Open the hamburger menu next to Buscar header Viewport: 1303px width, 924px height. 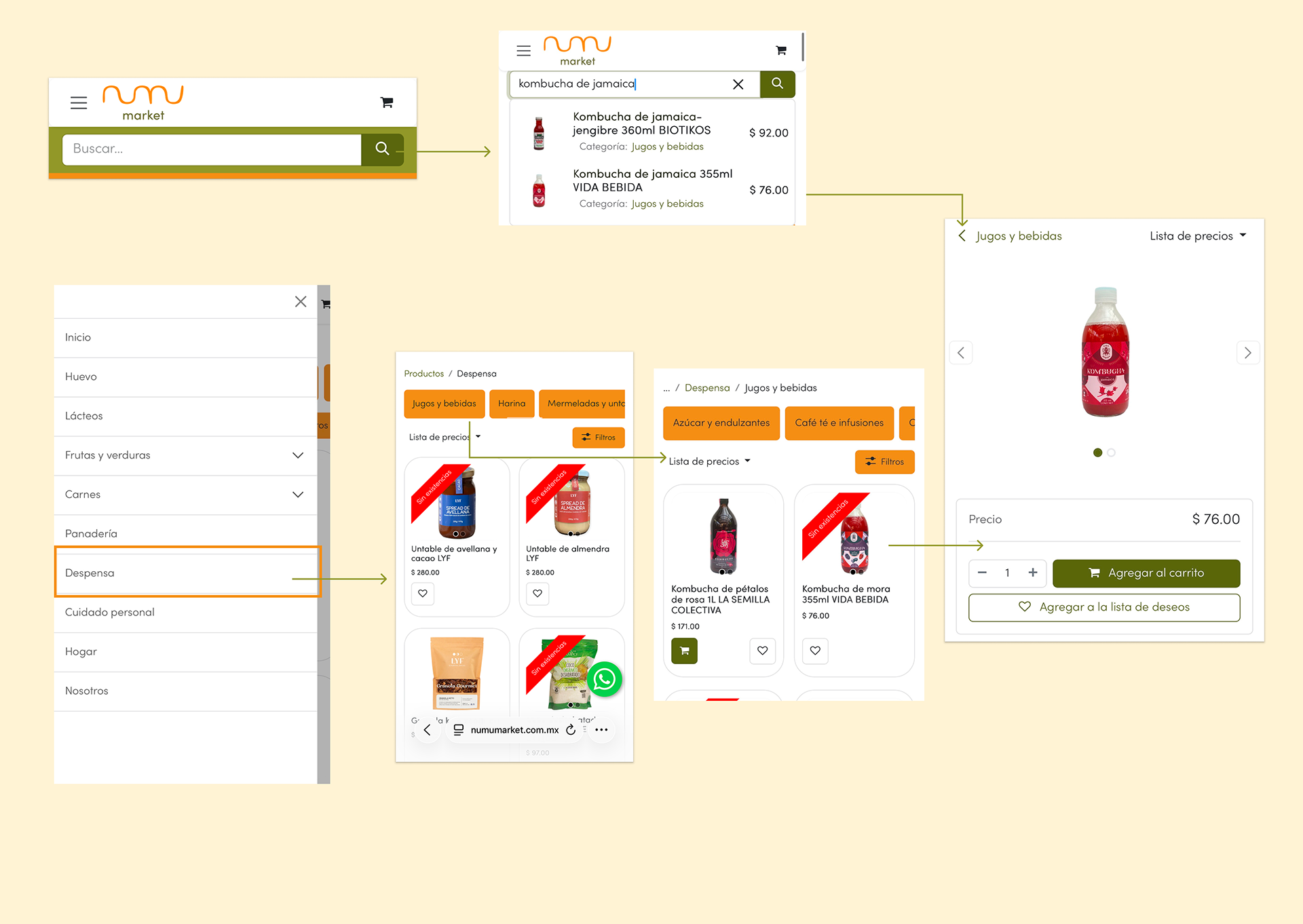[x=79, y=102]
